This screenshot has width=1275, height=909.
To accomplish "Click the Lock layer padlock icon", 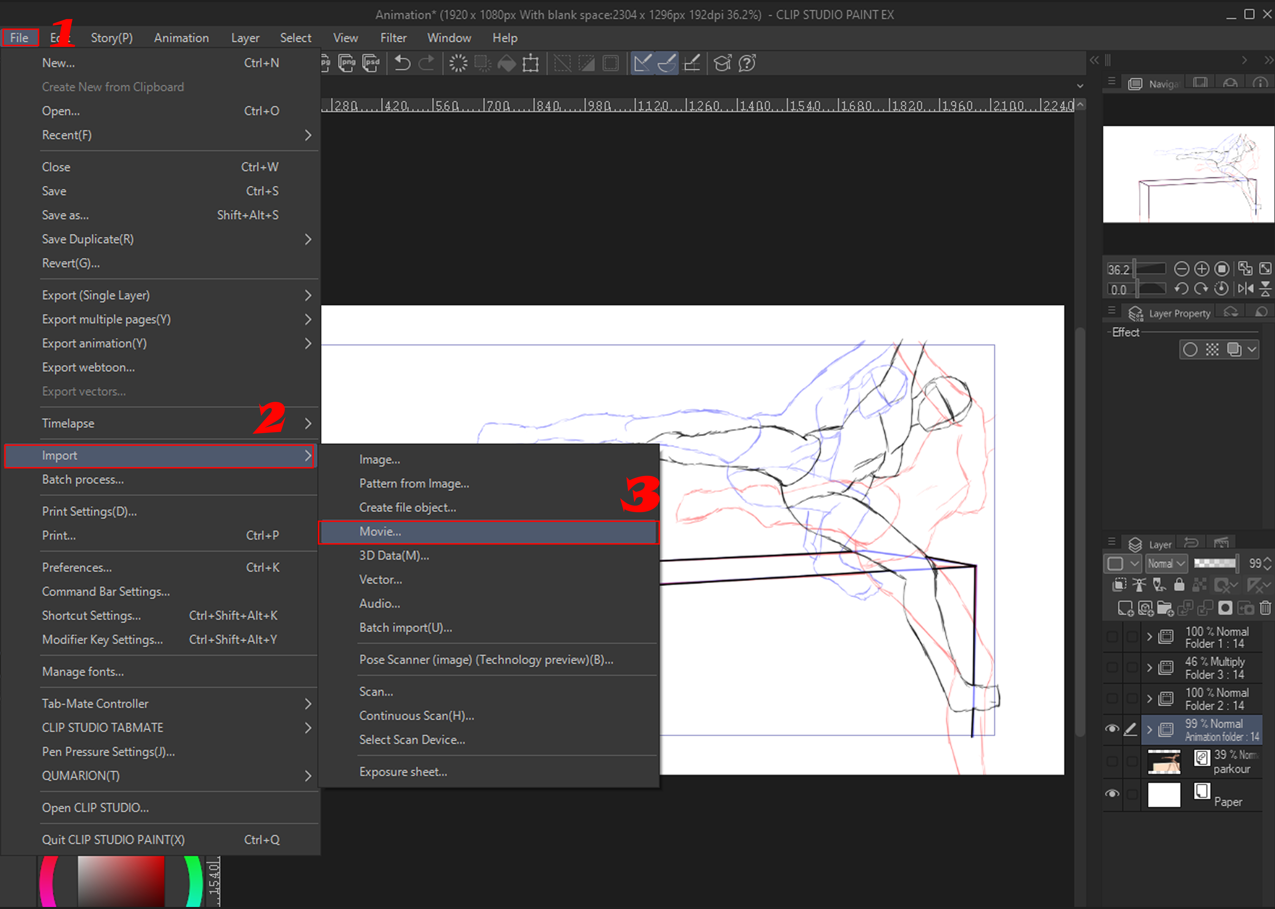I will [1179, 585].
